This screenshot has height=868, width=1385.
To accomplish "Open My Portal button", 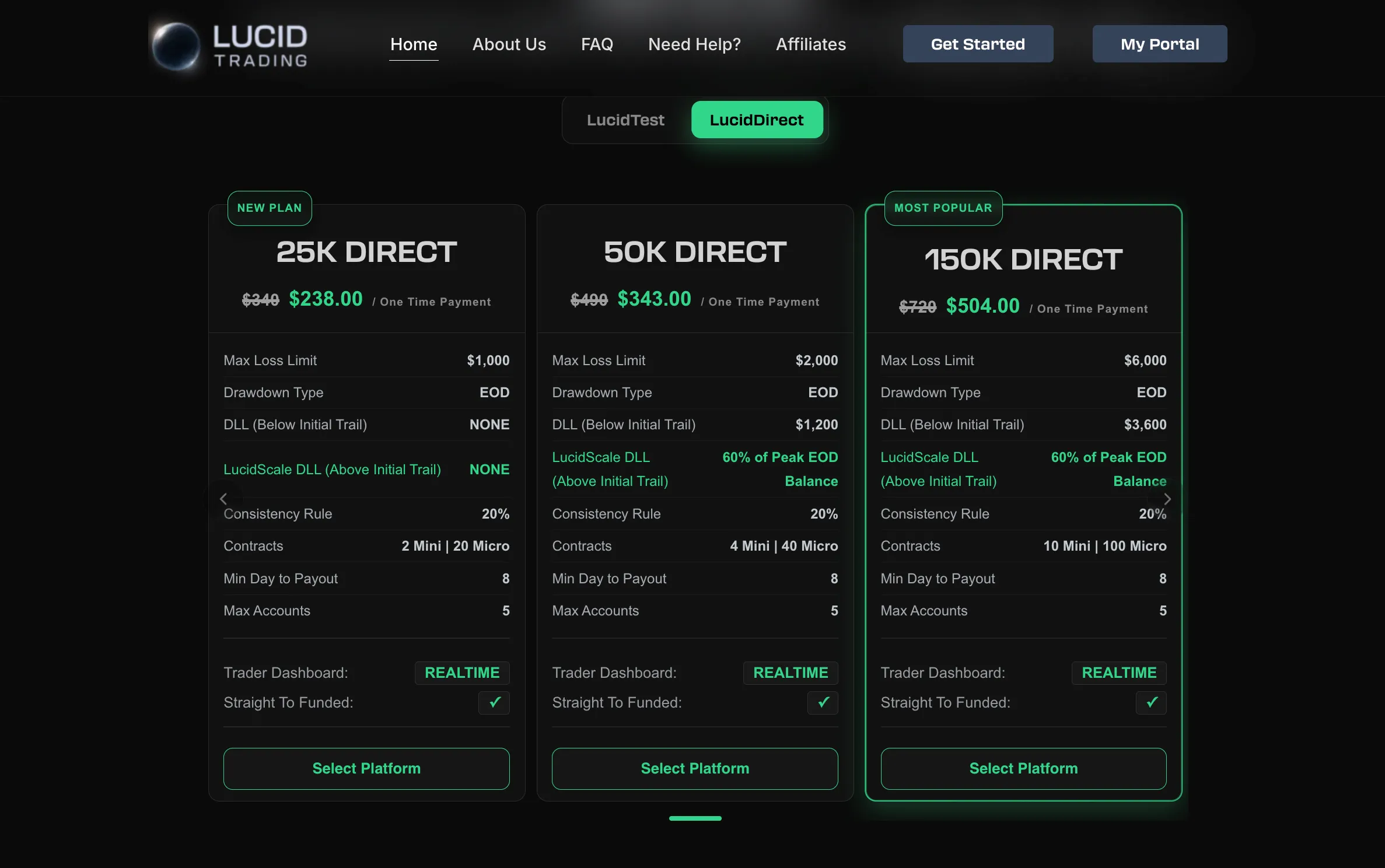I will click(1159, 44).
